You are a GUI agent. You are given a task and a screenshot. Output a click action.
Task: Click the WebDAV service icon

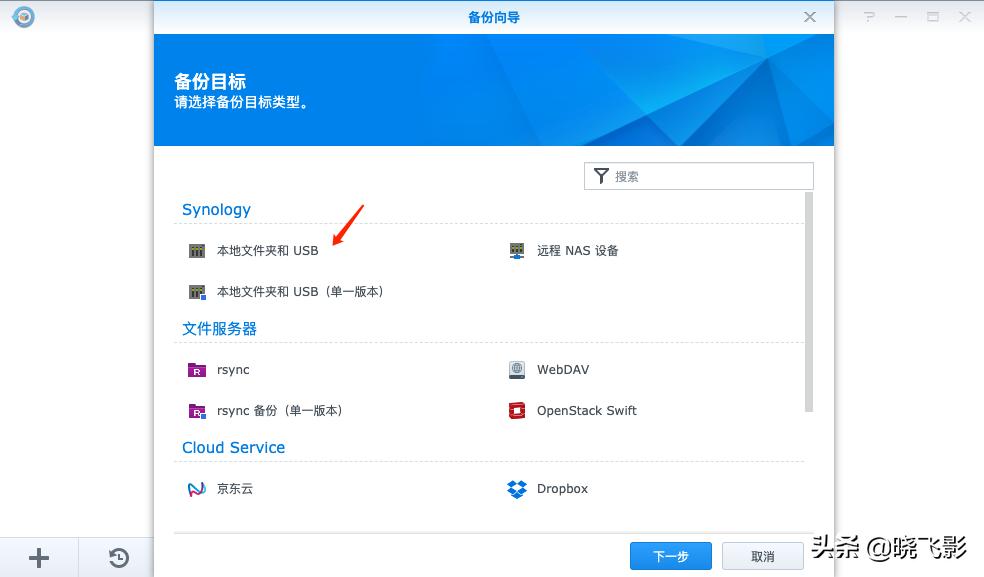pyautogui.click(x=516, y=370)
